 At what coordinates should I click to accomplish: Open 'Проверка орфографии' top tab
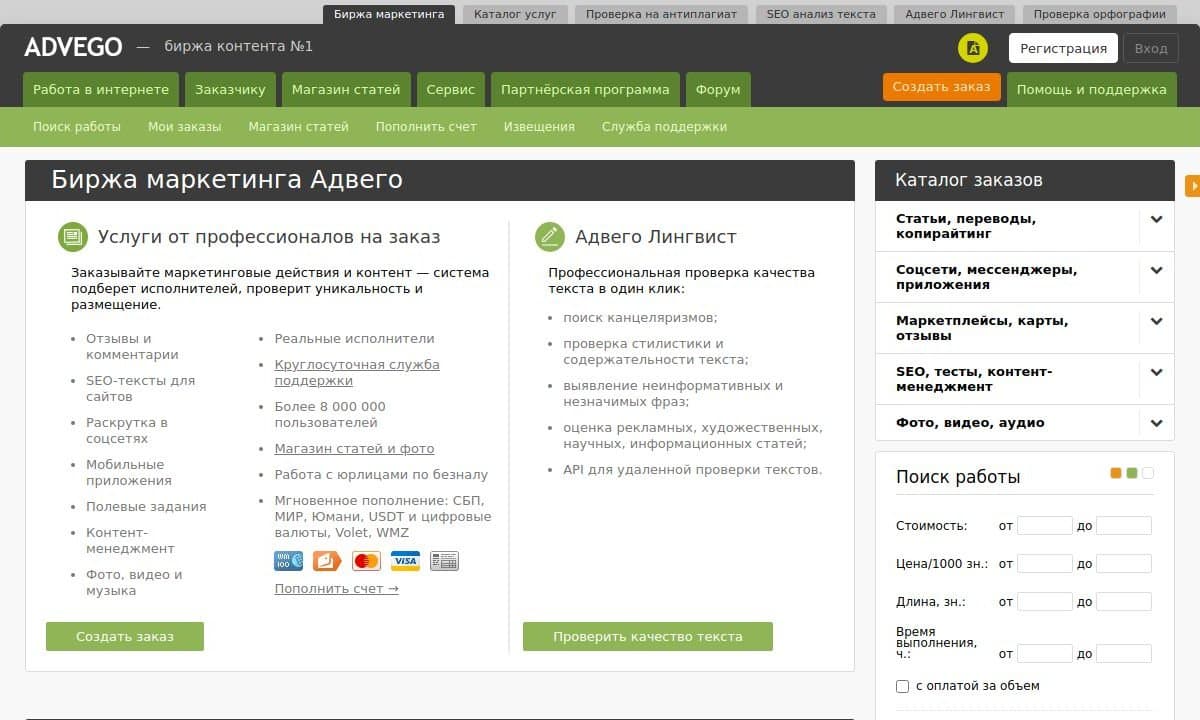[x=1099, y=14]
